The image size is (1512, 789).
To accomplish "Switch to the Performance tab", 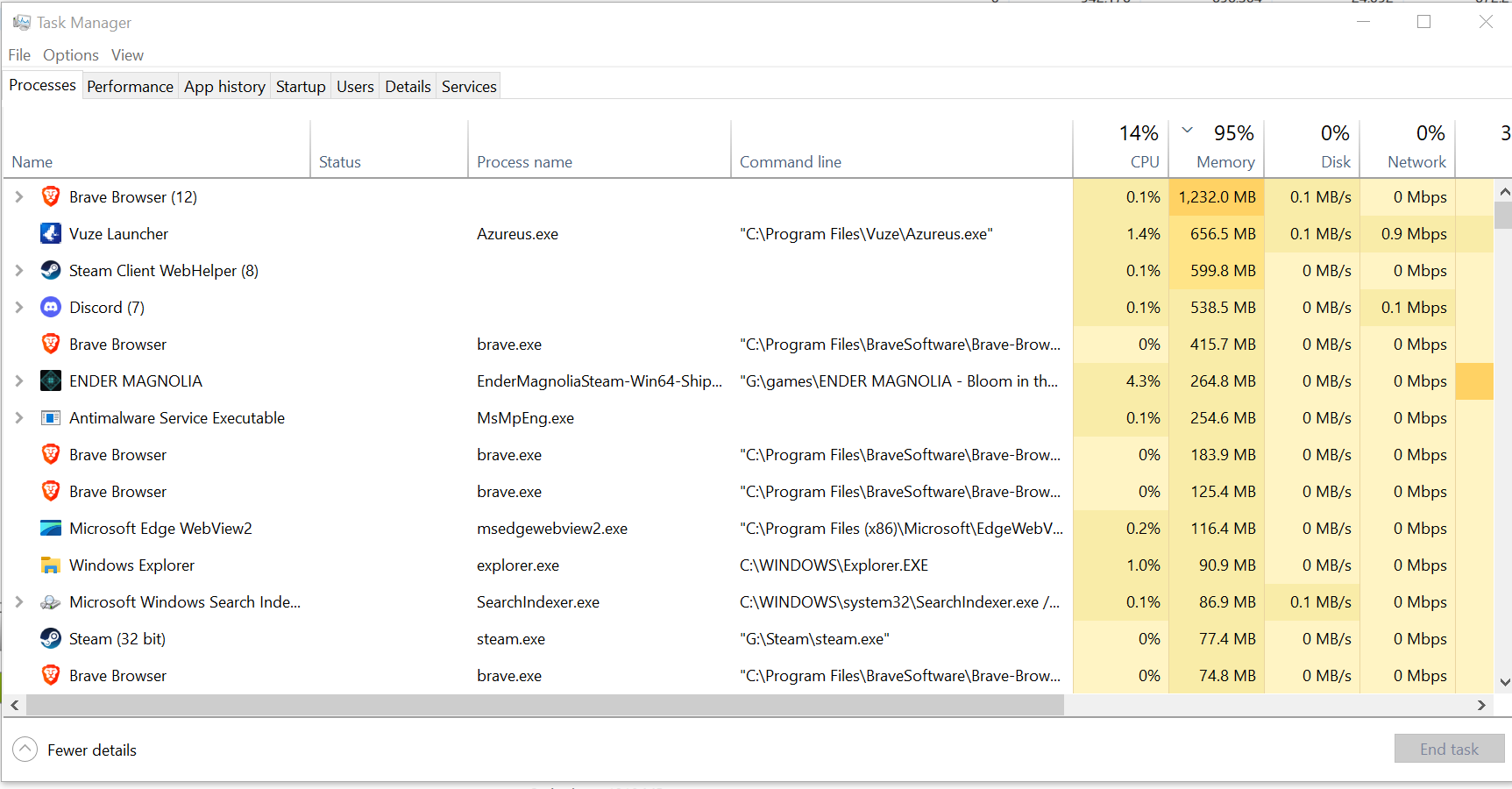I will point(130,86).
